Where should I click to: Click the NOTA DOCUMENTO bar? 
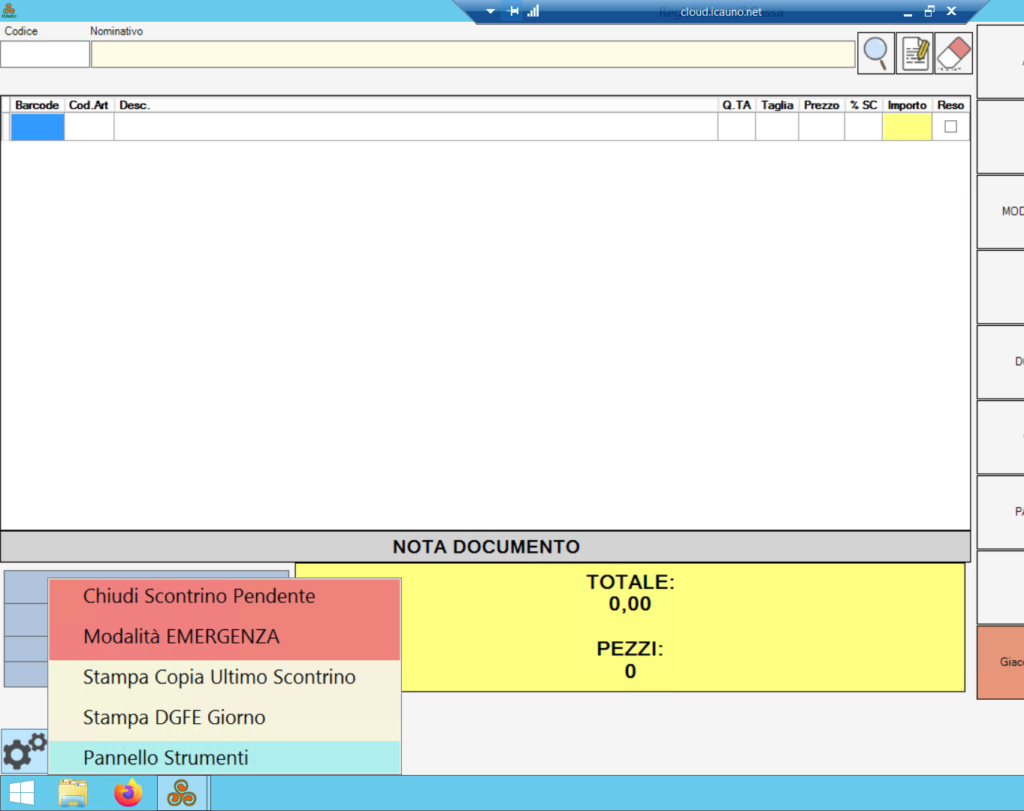tap(485, 547)
